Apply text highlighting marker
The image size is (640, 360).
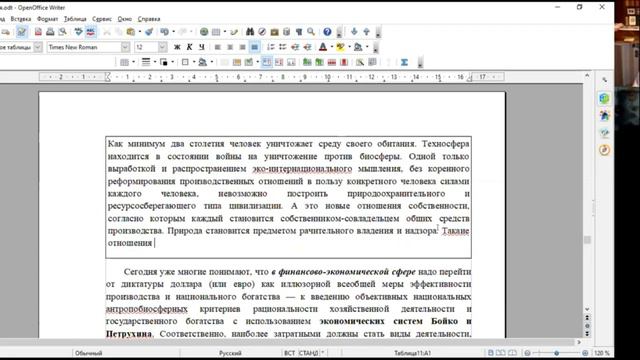tap(340, 47)
